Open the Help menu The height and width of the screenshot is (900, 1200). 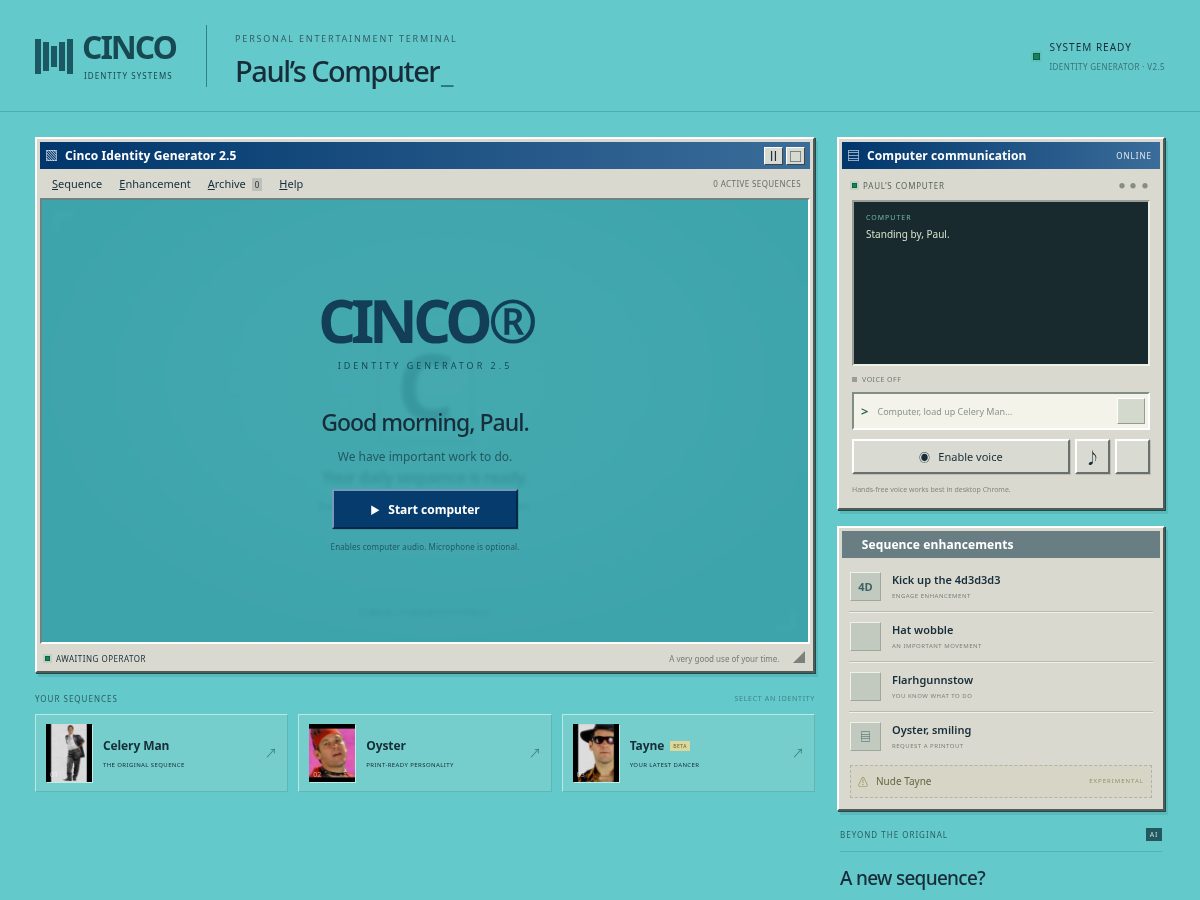click(x=291, y=184)
